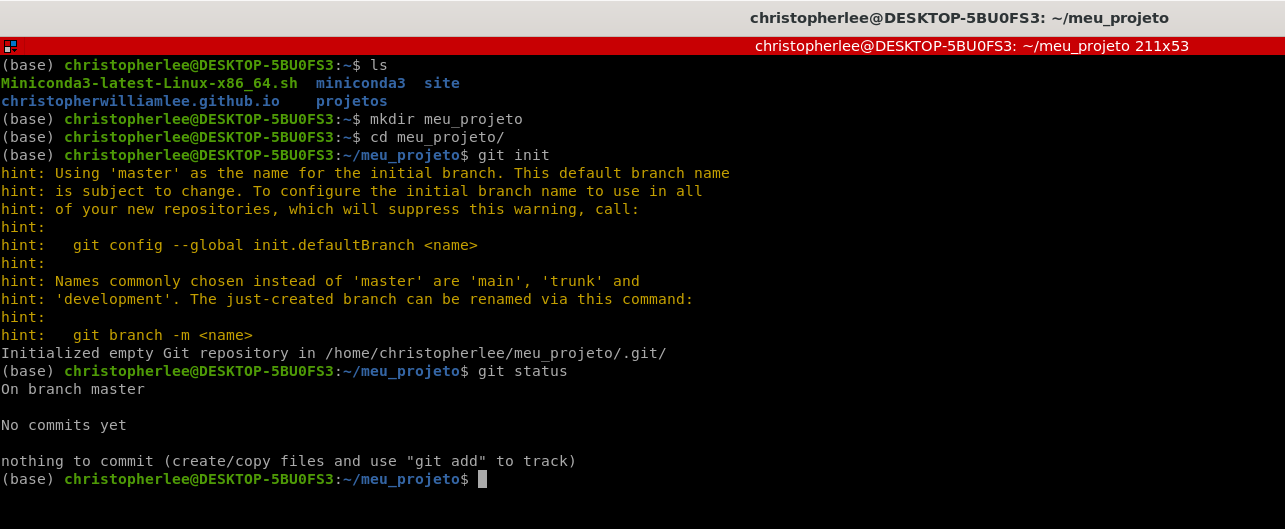Click the red terminal title bar
This screenshot has width=1285, height=529.
coord(642,46)
